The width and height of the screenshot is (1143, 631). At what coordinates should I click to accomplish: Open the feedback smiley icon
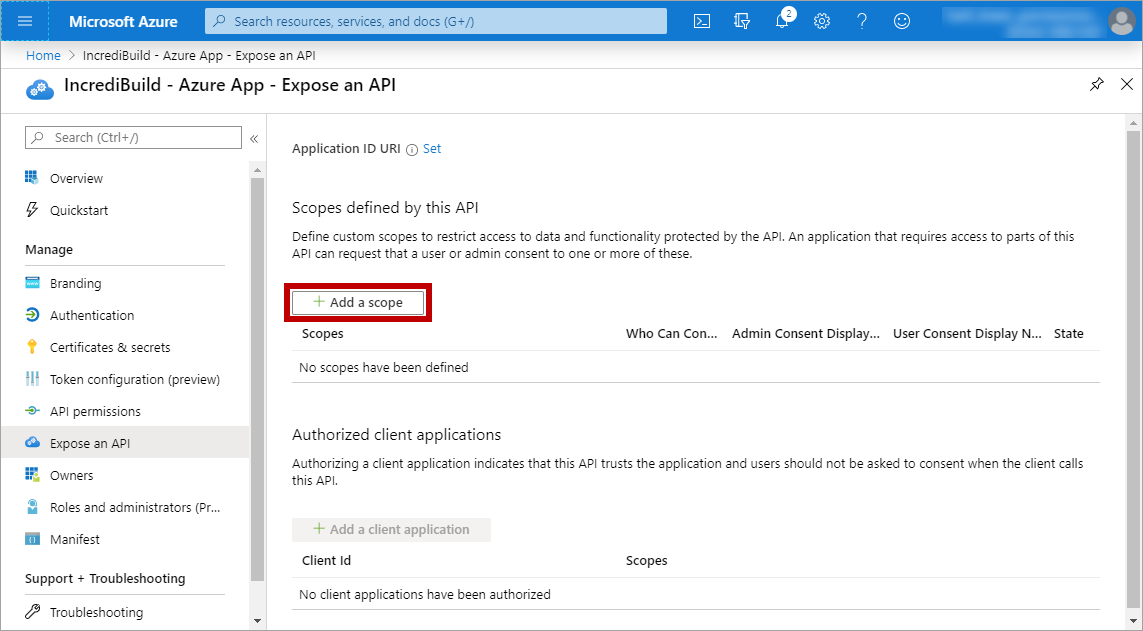902,21
